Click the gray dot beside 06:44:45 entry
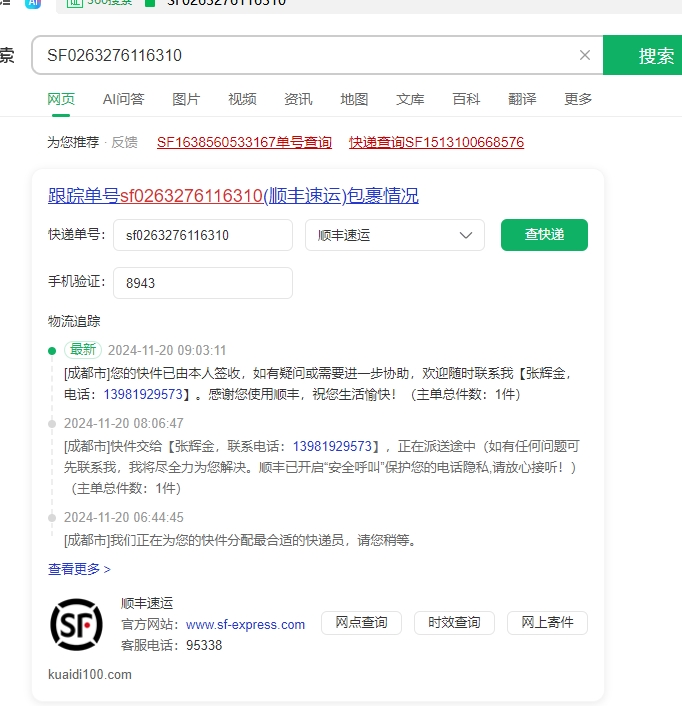Viewport: 682px width, 706px height. (52, 518)
